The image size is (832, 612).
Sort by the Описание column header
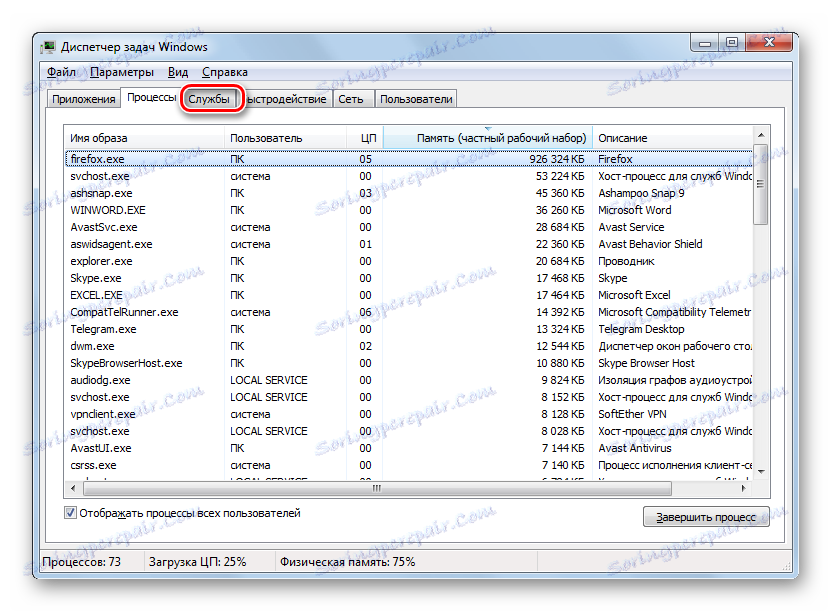click(672, 138)
